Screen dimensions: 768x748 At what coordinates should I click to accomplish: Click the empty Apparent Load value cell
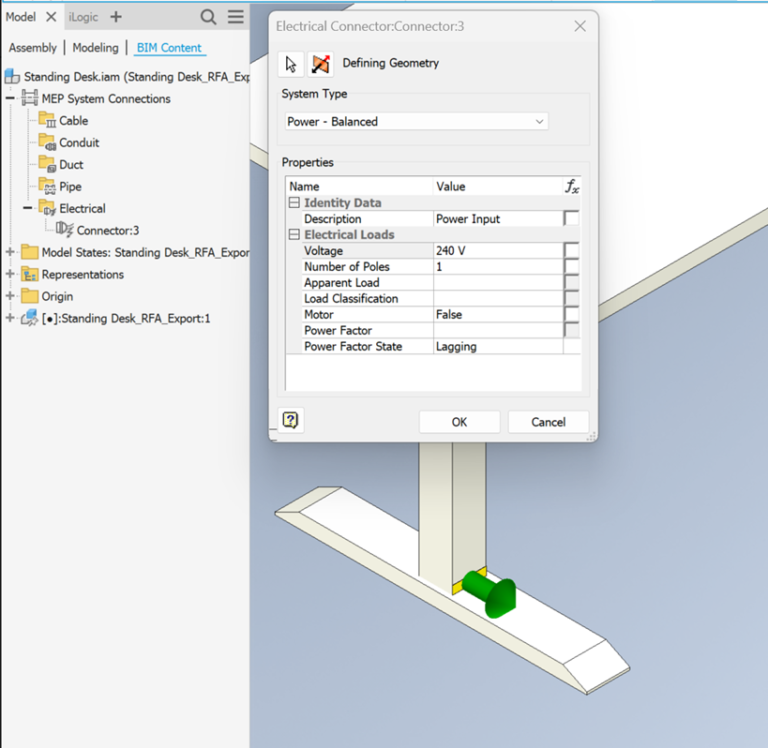tap(498, 283)
